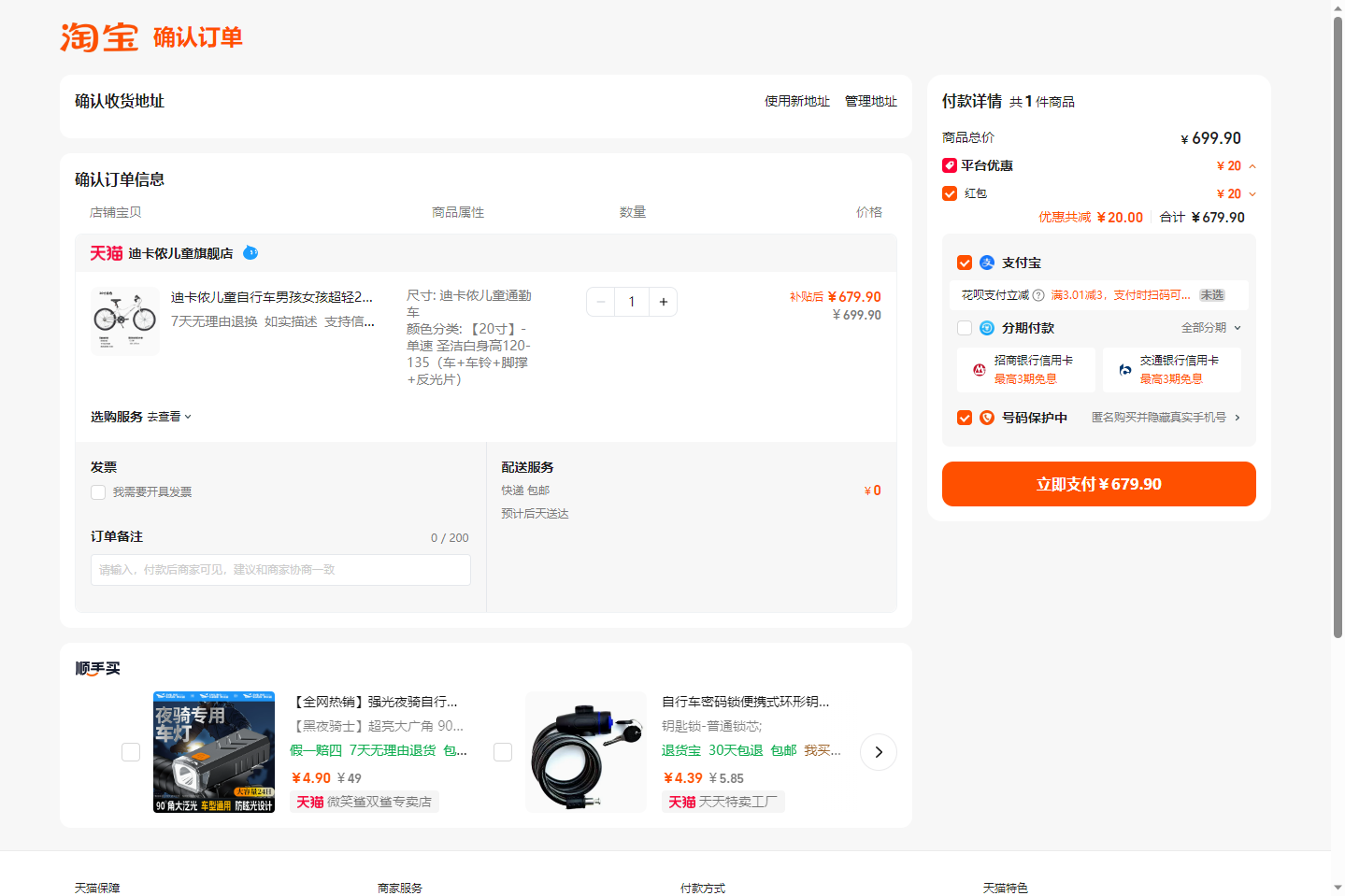Screen dimensions: 1345x896
Task: Click the 预计后天送达 delivery estimate
Action: click(x=535, y=514)
